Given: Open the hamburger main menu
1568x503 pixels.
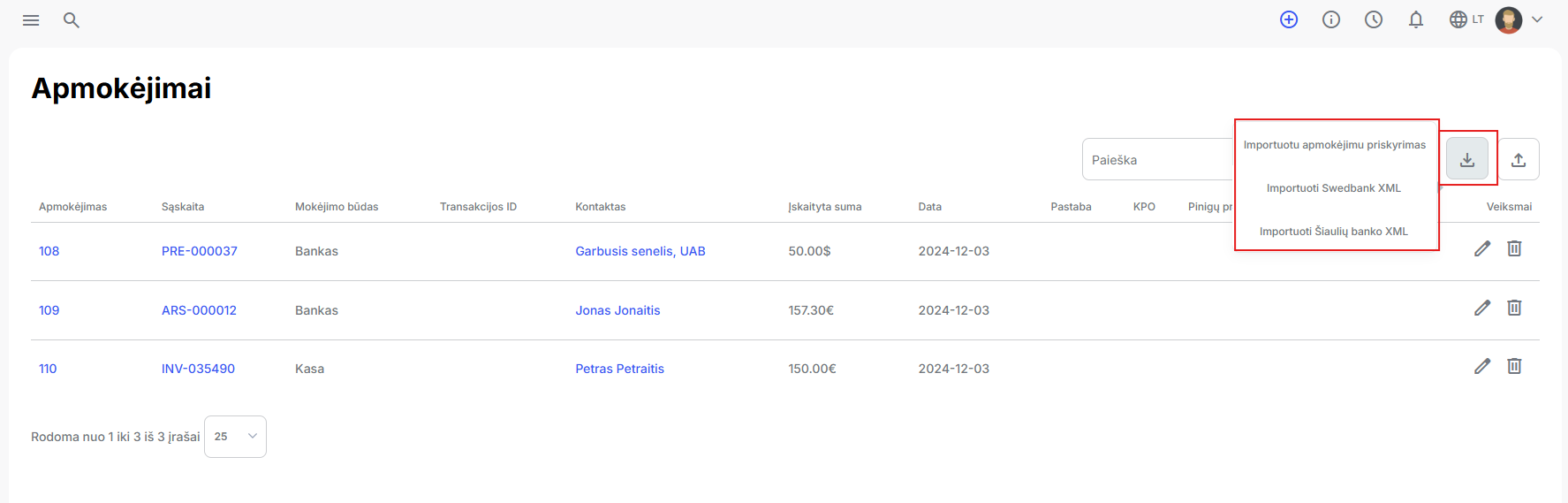Looking at the screenshot, I should tap(31, 20).
